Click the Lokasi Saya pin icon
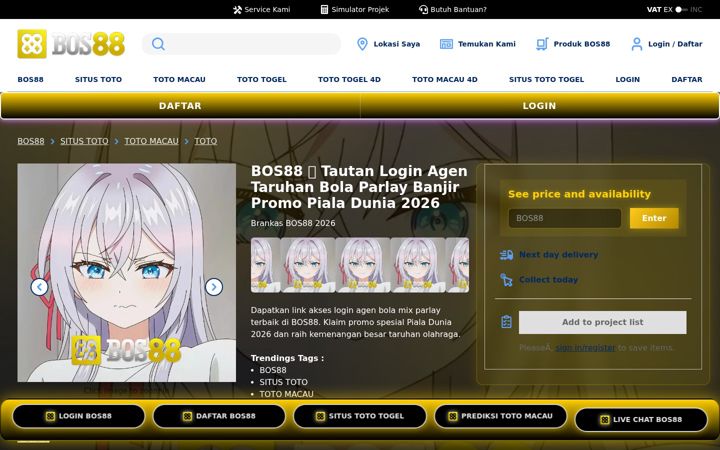The width and height of the screenshot is (720, 450). 362,44
